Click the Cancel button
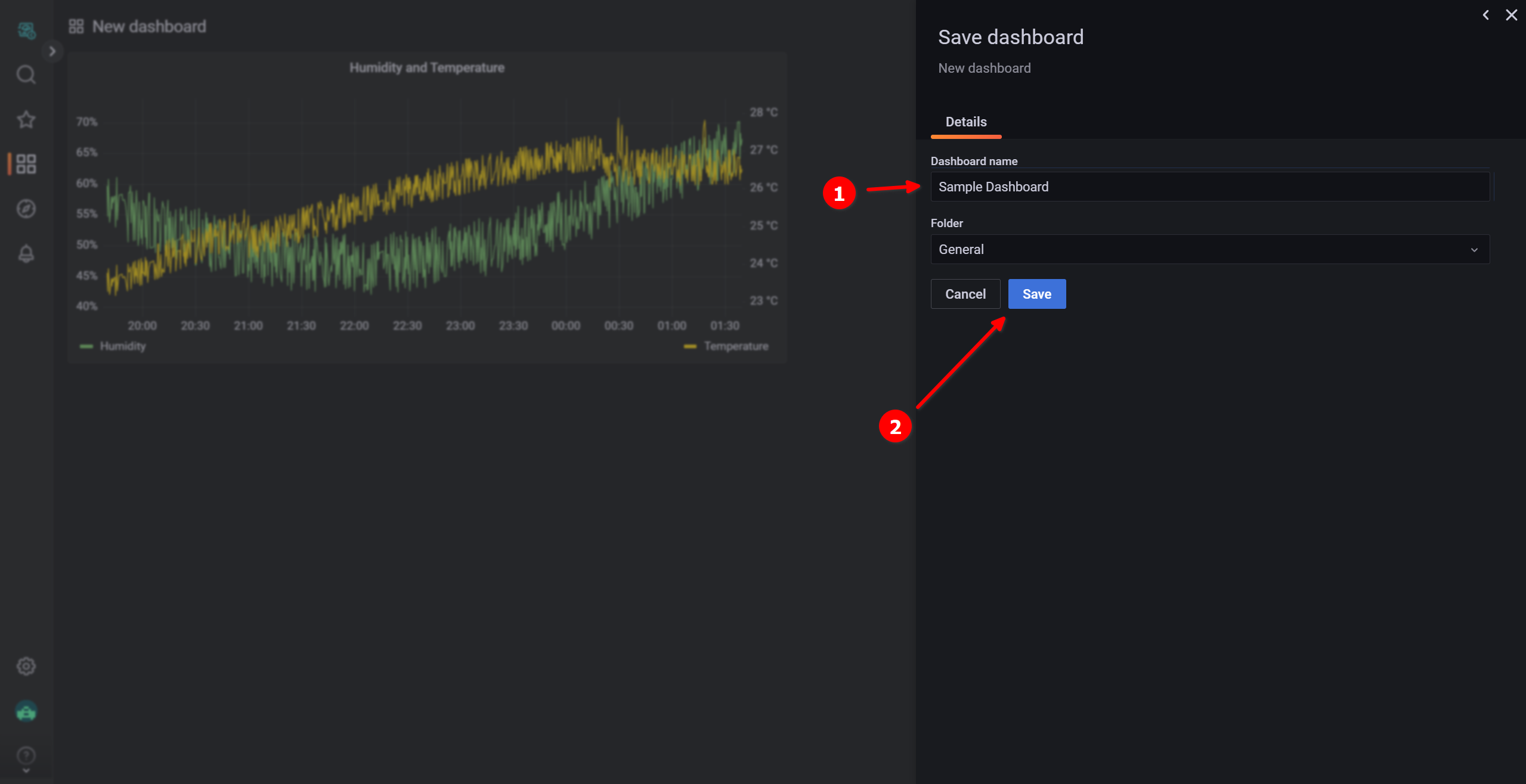This screenshot has width=1526, height=784. click(x=965, y=294)
